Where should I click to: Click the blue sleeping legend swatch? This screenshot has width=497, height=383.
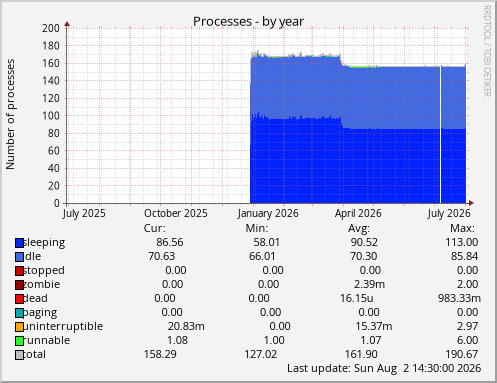coord(19,243)
